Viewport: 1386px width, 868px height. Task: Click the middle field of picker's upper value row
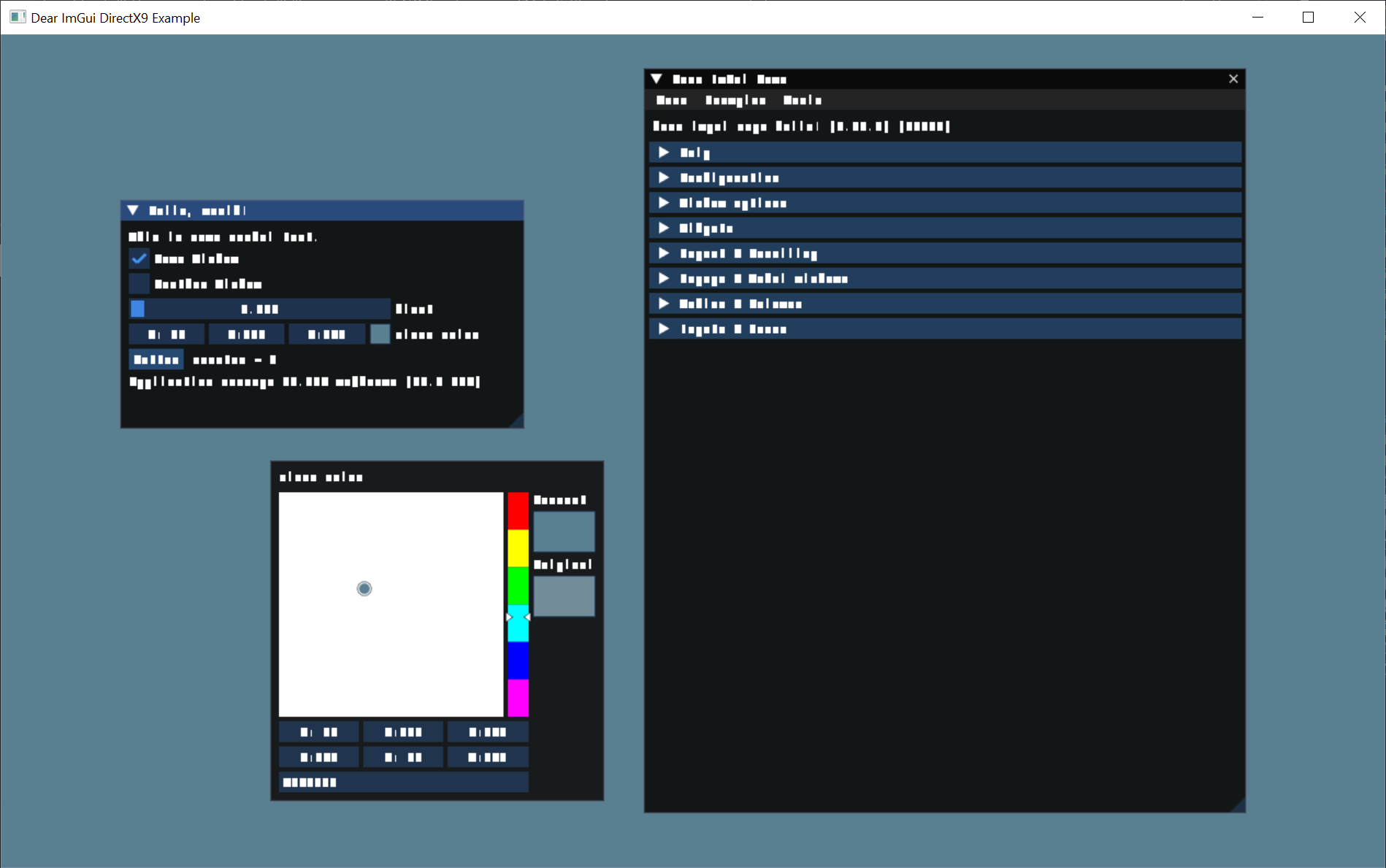pos(403,731)
